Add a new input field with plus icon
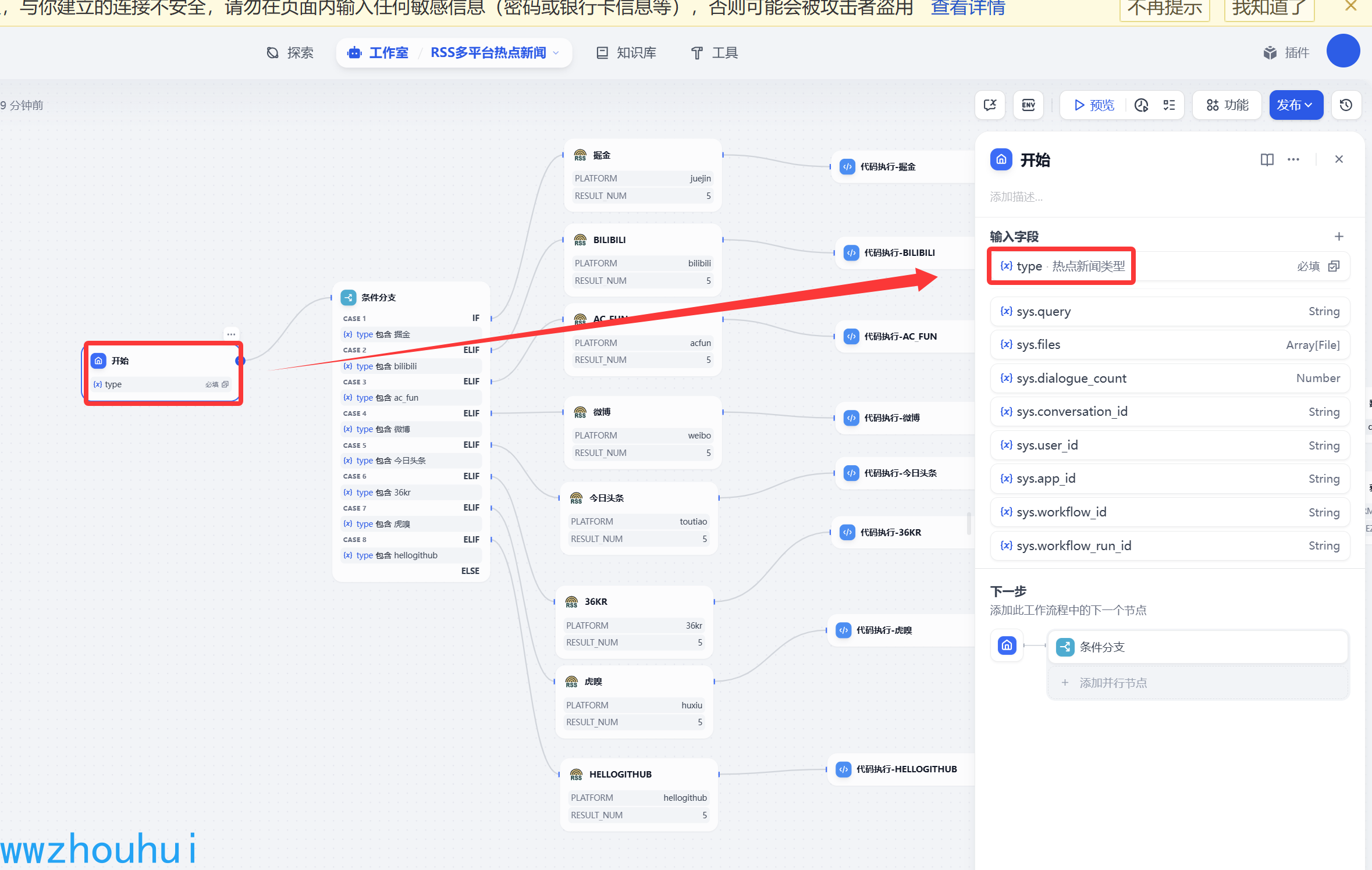Viewport: 1372px width, 870px height. coord(1339,236)
